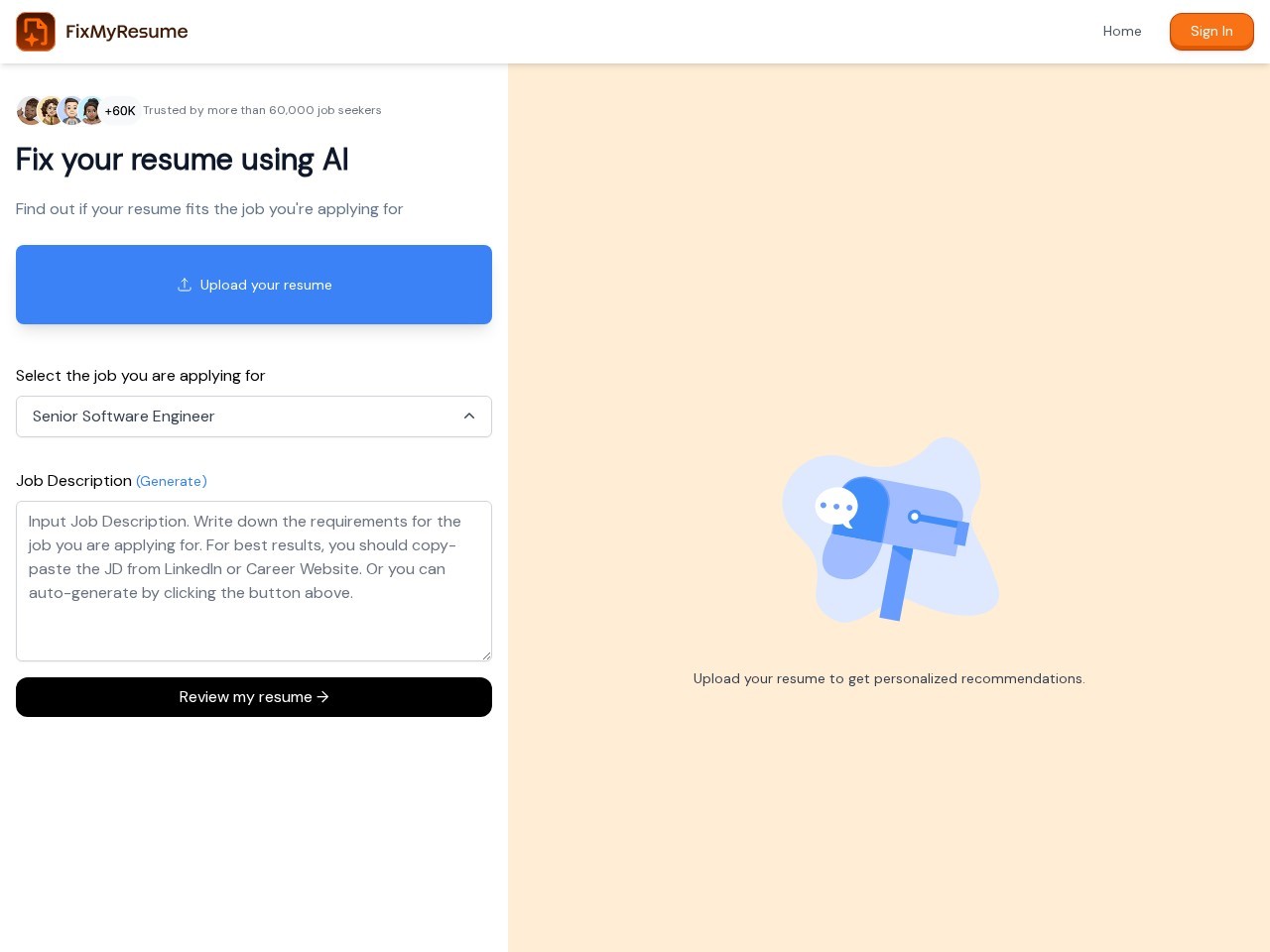This screenshot has height=952, width=1270.
Task: Click the text area resize handle
Action: point(486,655)
